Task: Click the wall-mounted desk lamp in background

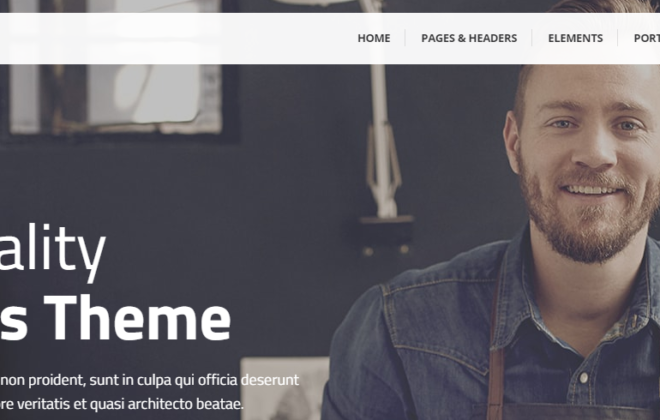Action: (382, 139)
